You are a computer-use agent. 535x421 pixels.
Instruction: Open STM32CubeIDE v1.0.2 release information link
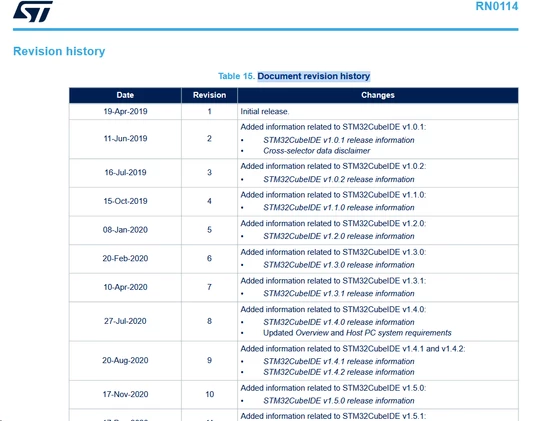[338, 179]
